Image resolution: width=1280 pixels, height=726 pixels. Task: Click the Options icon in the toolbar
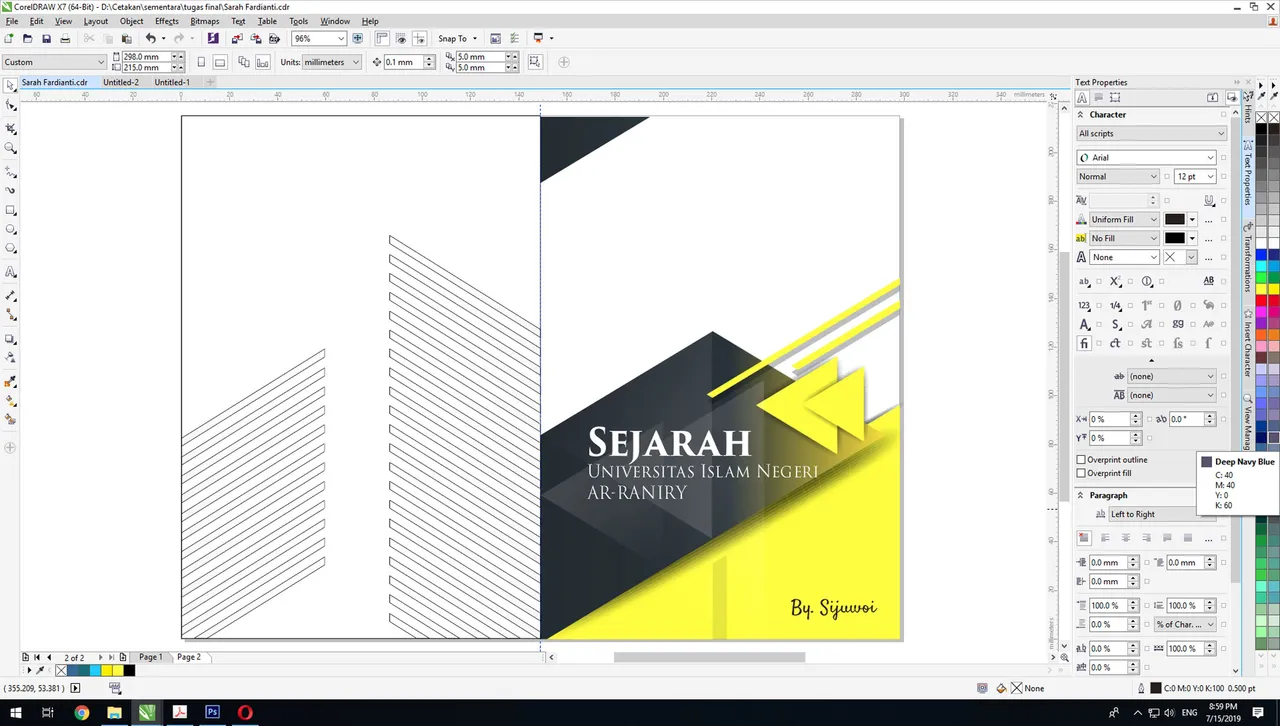495,38
